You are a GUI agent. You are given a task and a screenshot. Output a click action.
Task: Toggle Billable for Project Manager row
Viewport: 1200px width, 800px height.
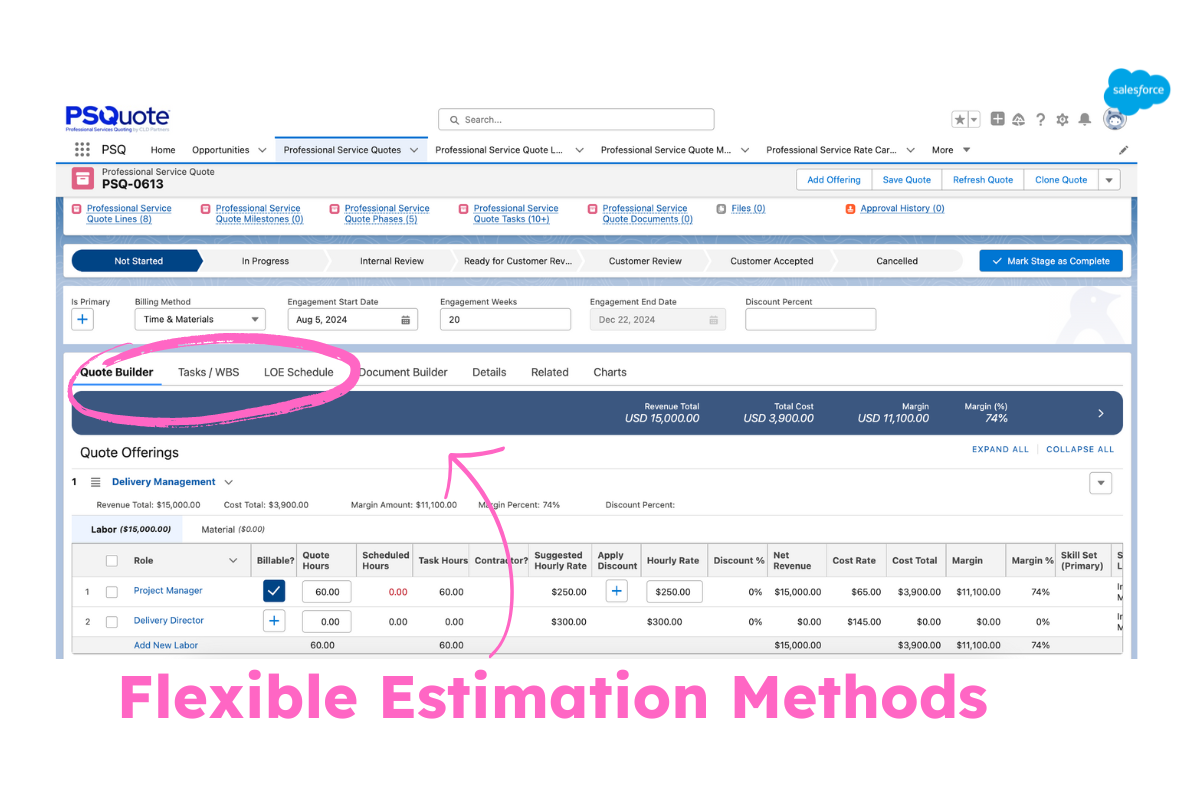click(274, 591)
